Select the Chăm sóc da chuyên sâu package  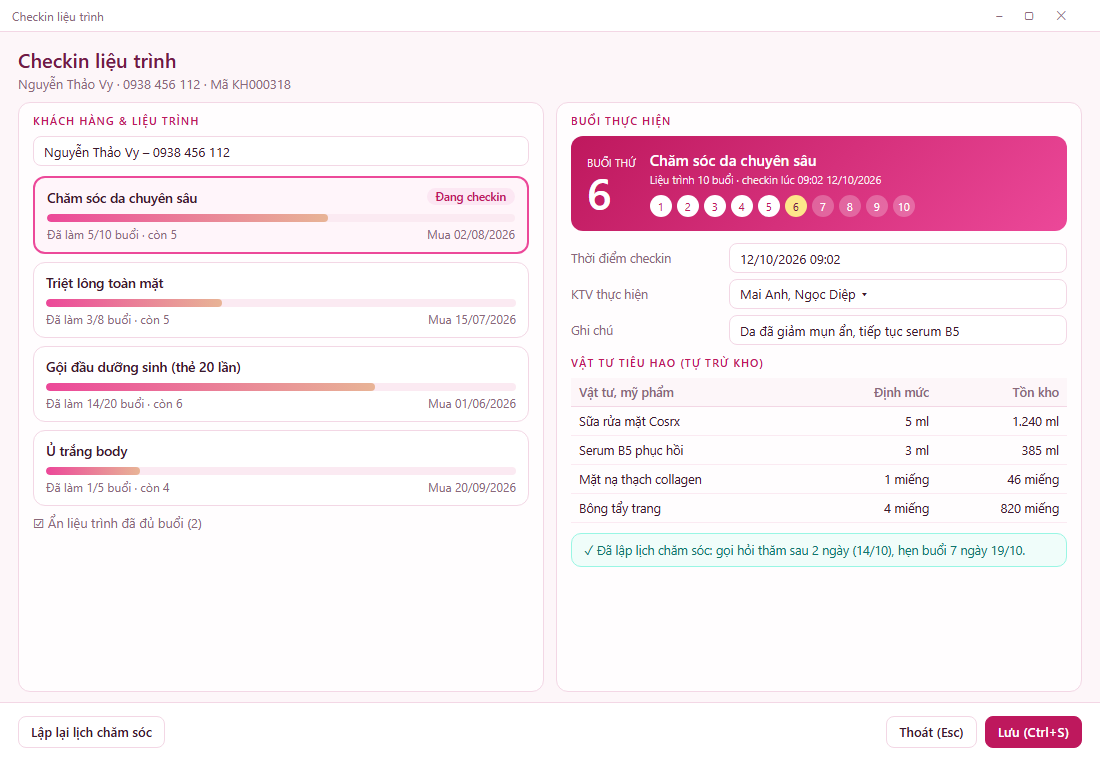281,215
